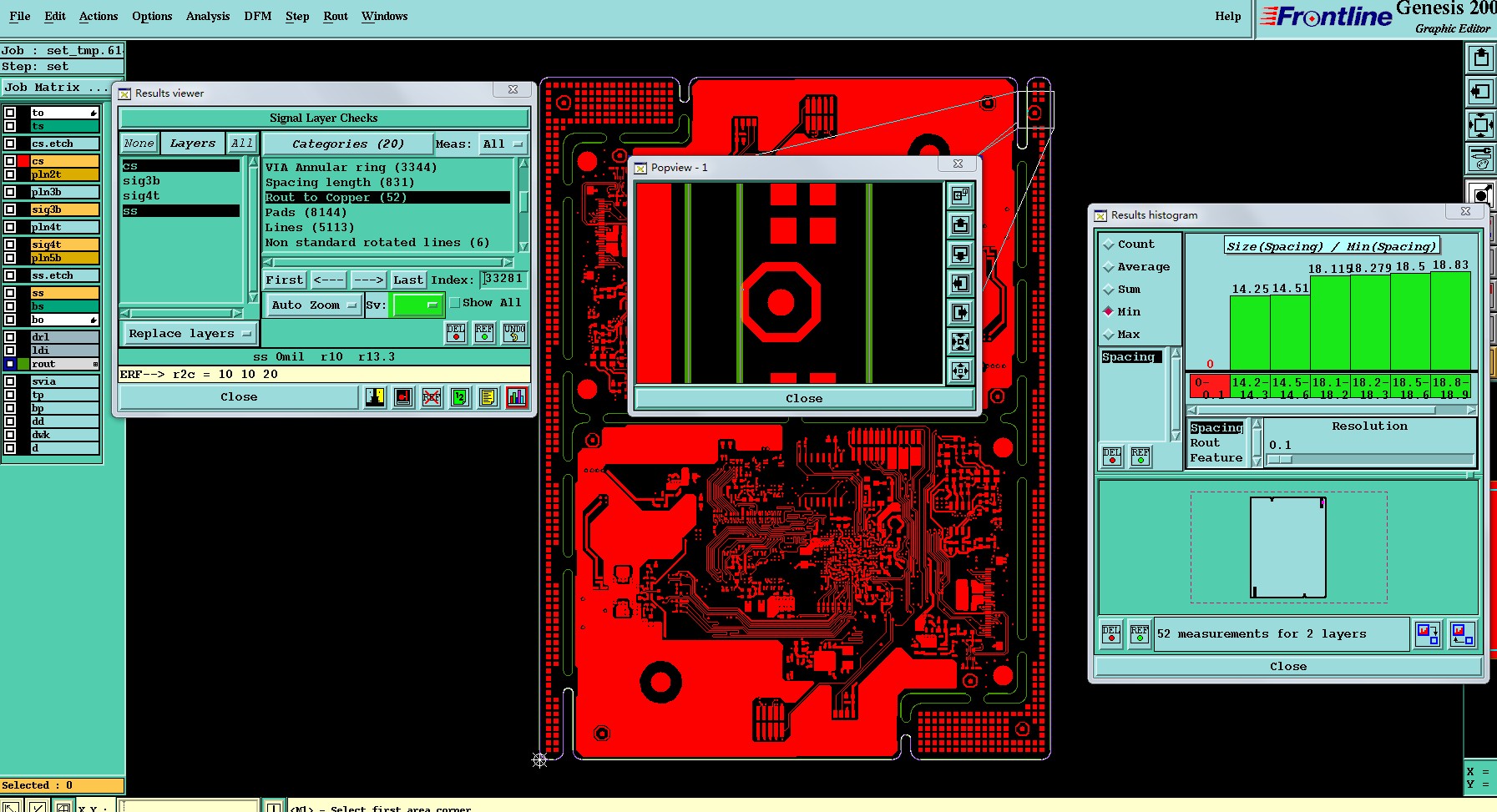The width and height of the screenshot is (1497, 812).
Task: Click the left-arrow icon in Popview toolbar
Action: [960, 283]
